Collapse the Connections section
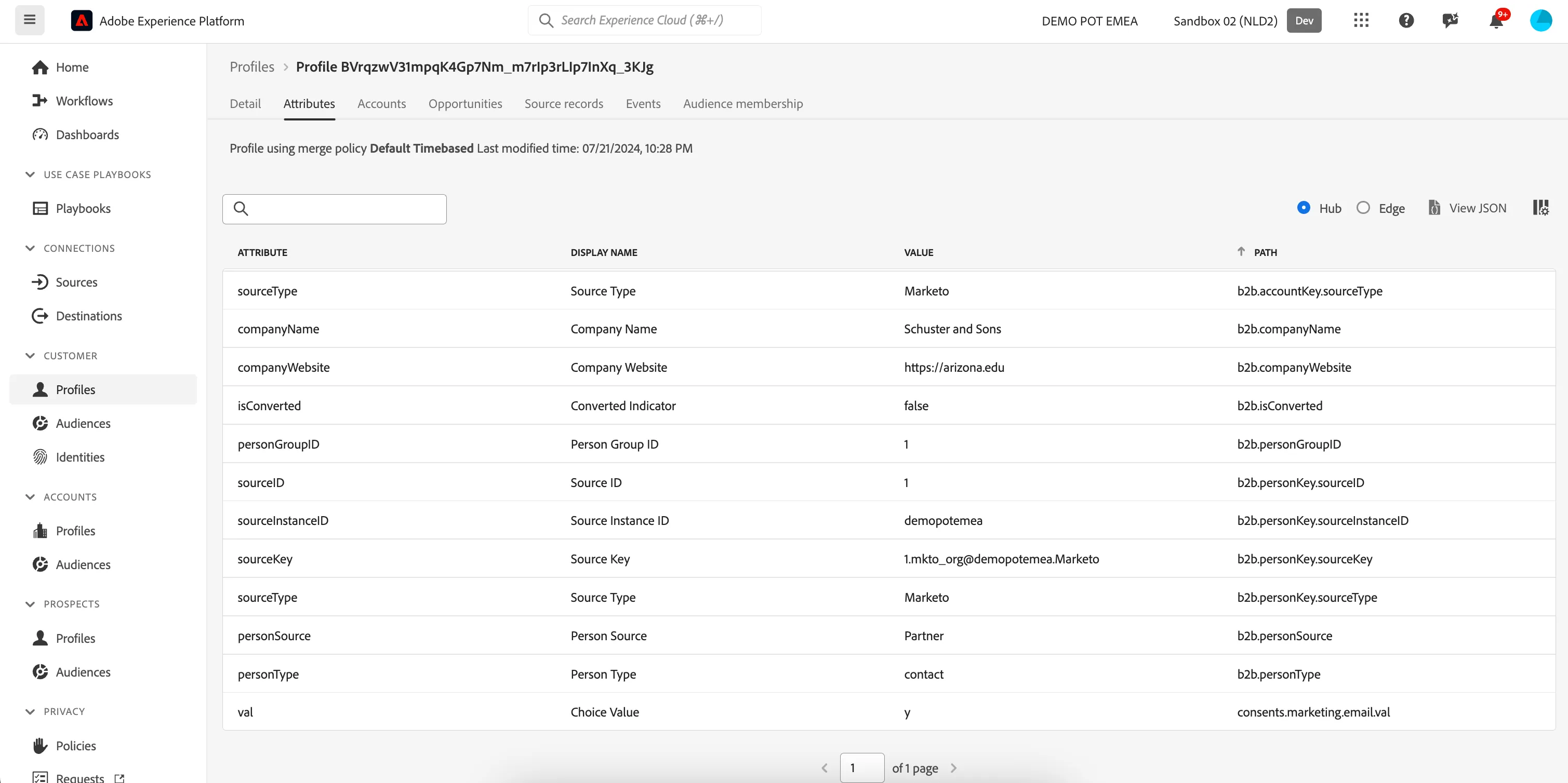 [30, 248]
